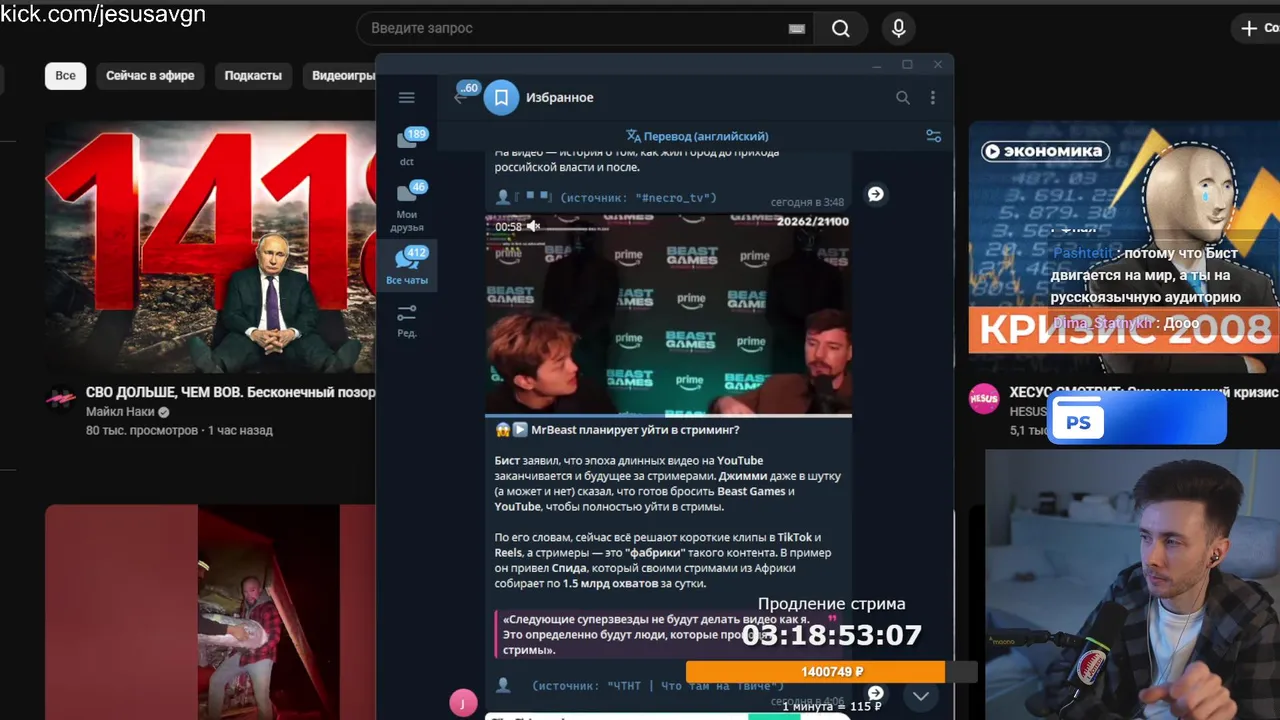Search within the Избранное chat
This screenshot has width=1280, height=720.
click(903, 97)
